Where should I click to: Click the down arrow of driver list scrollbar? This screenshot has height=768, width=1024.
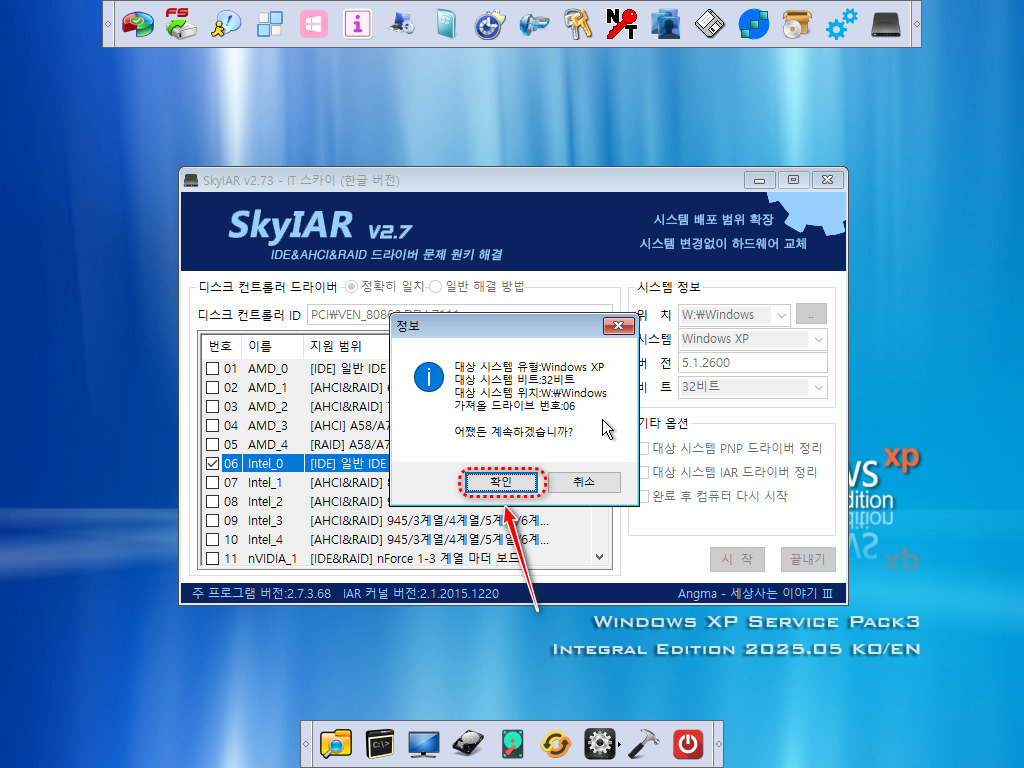tap(600, 557)
